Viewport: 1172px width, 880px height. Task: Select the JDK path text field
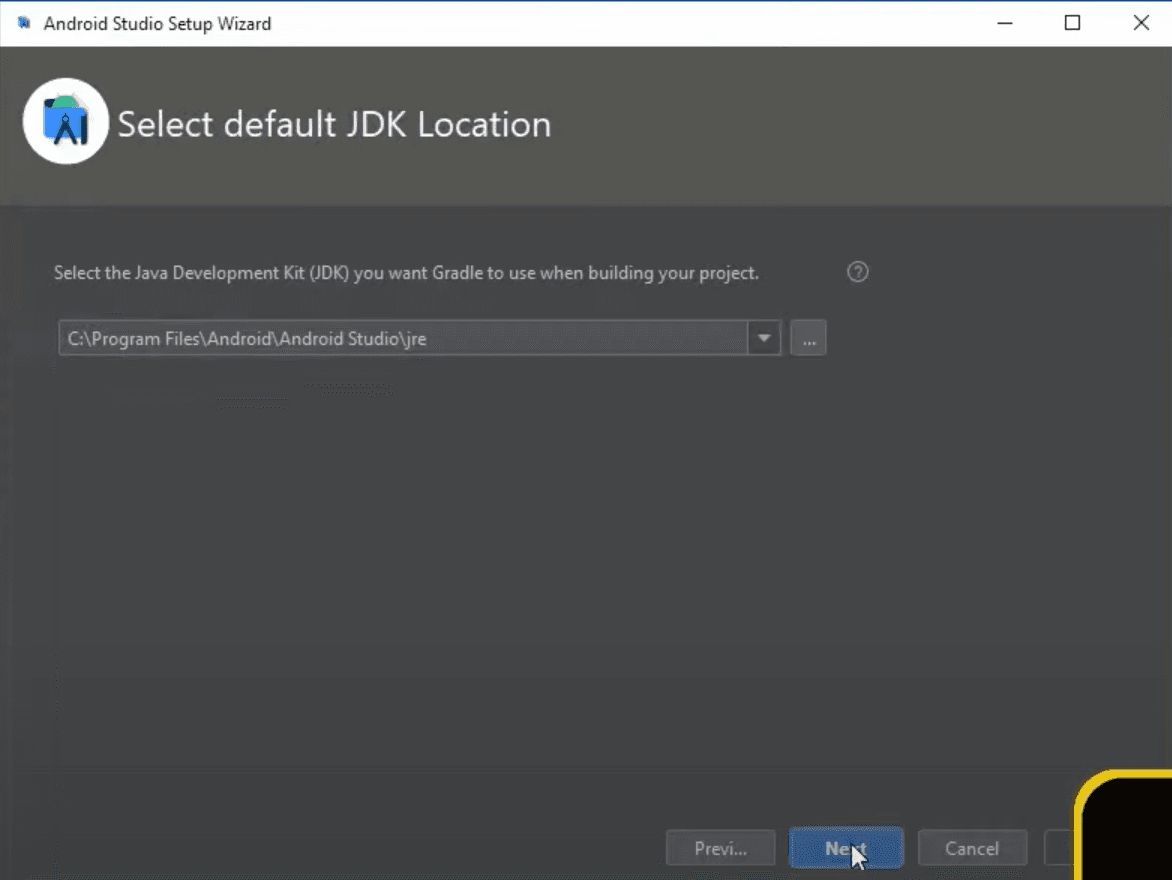[400, 338]
